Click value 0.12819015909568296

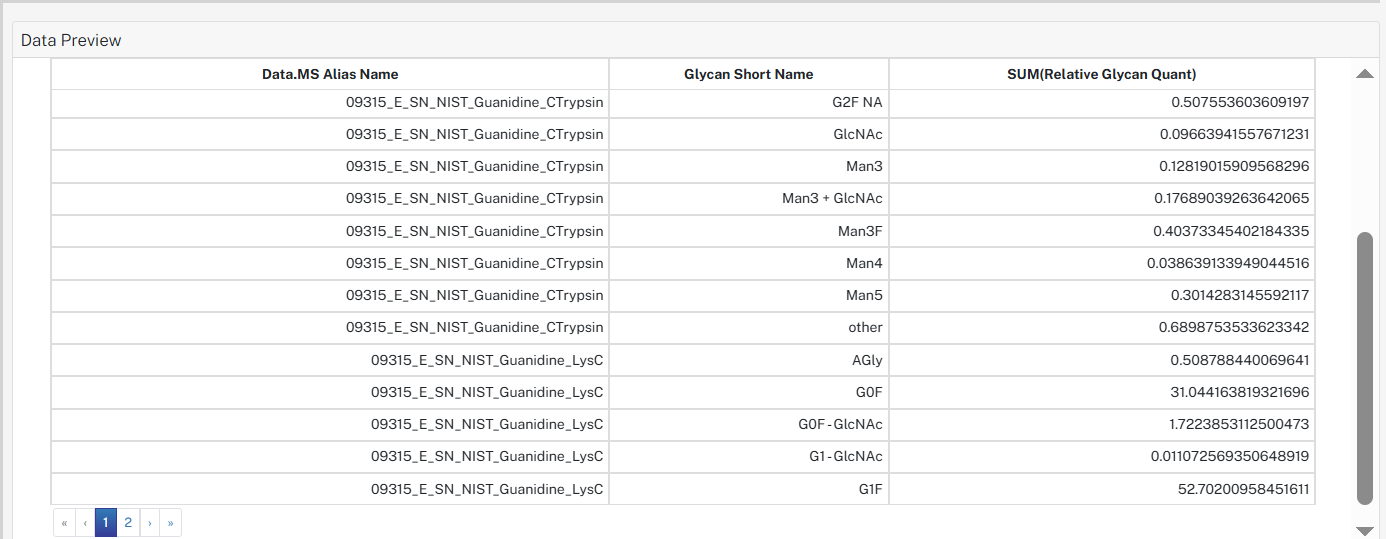pyautogui.click(x=1235, y=166)
